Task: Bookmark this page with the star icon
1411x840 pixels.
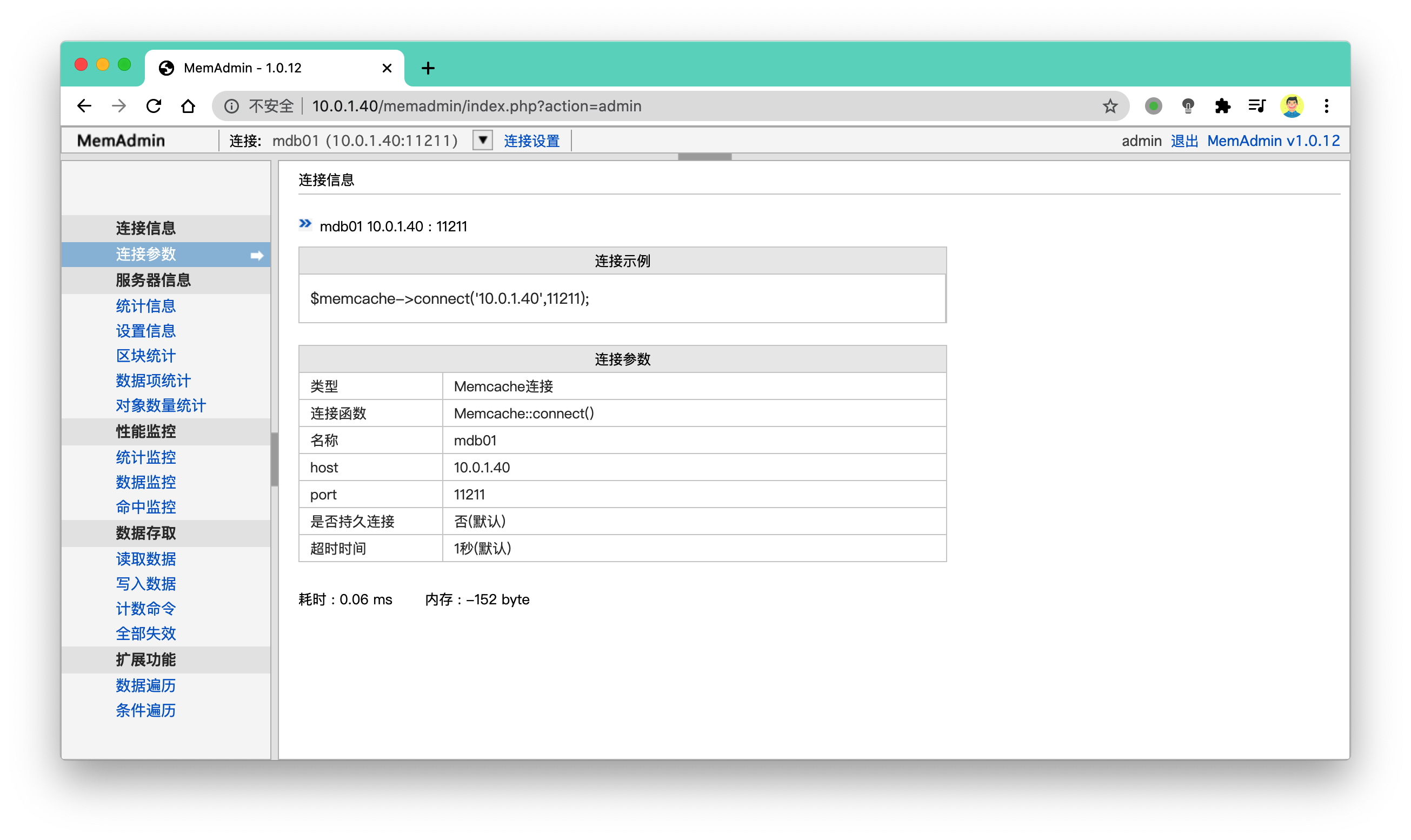Action: 1110,106
